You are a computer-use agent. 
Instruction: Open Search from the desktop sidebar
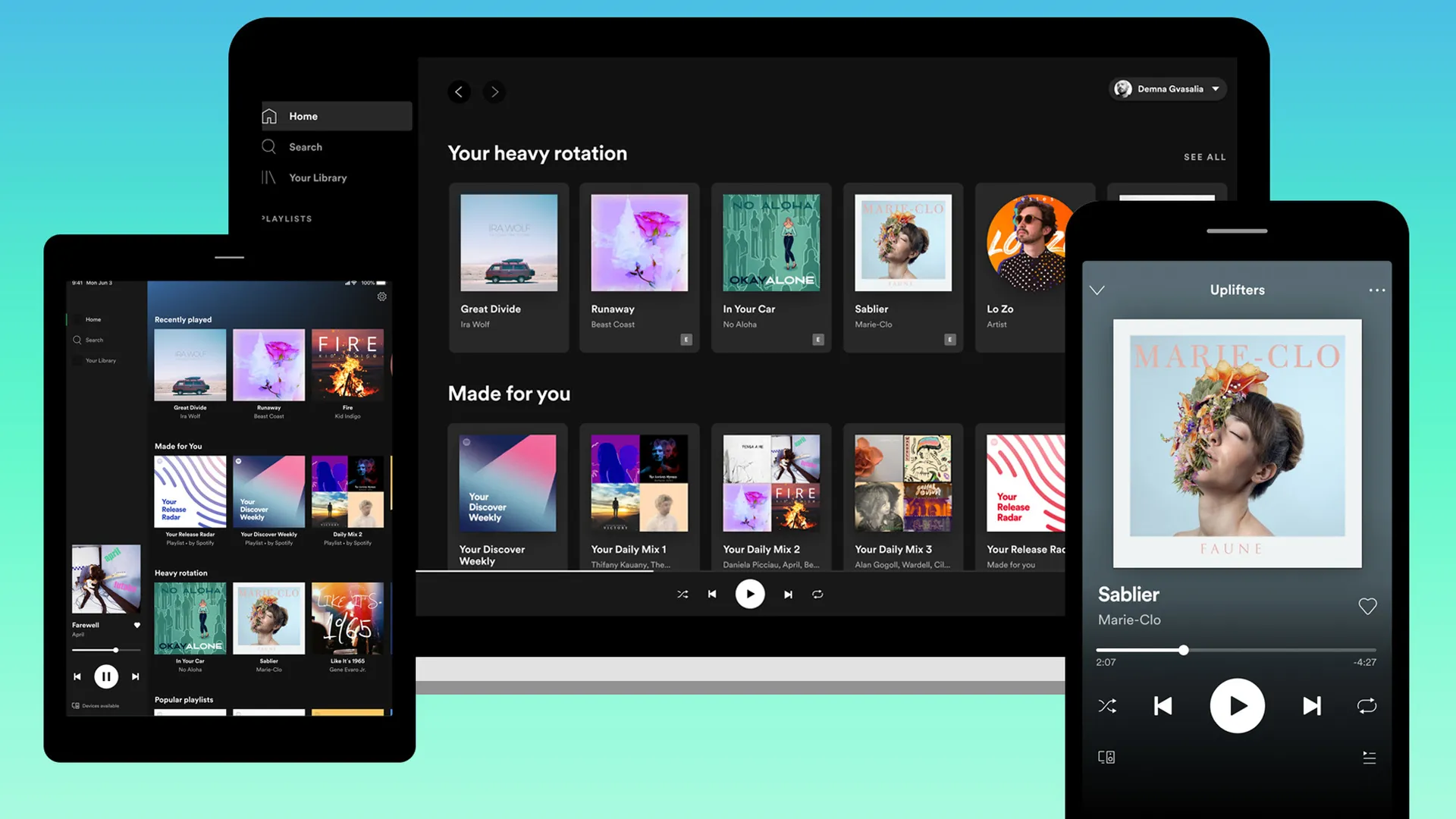[x=306, y=146]
